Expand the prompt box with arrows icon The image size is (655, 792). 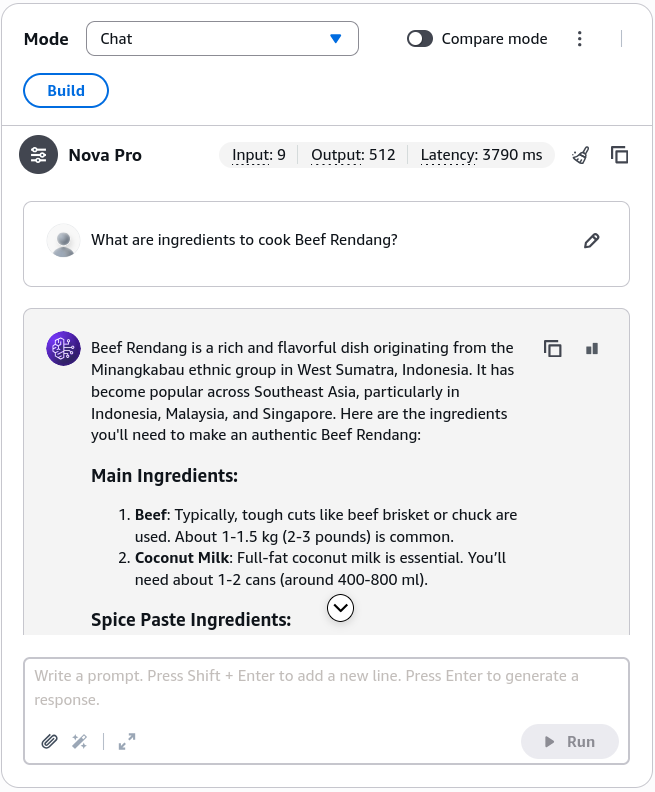[127, 741]
